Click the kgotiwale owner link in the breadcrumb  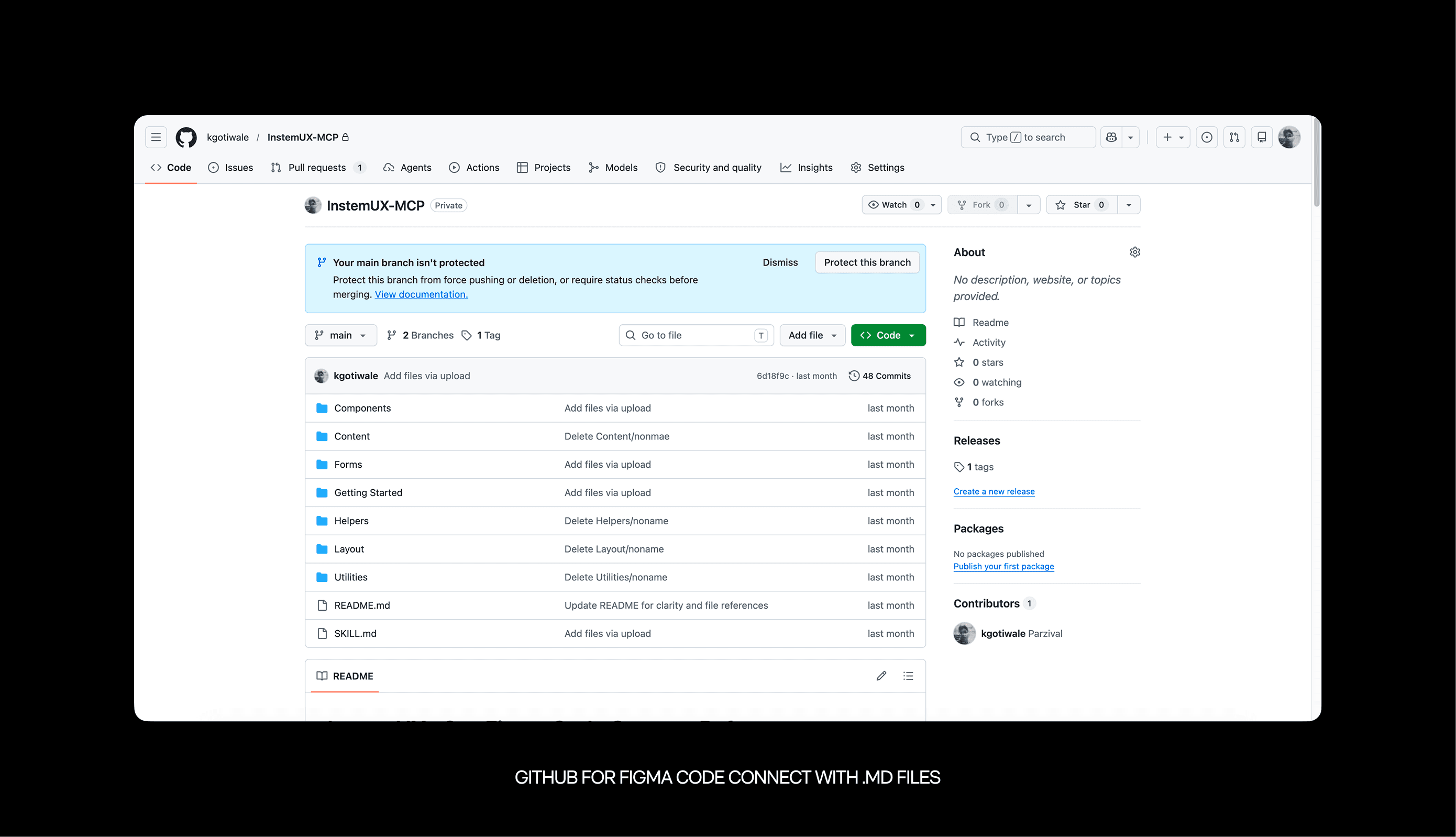click(228, 137)
